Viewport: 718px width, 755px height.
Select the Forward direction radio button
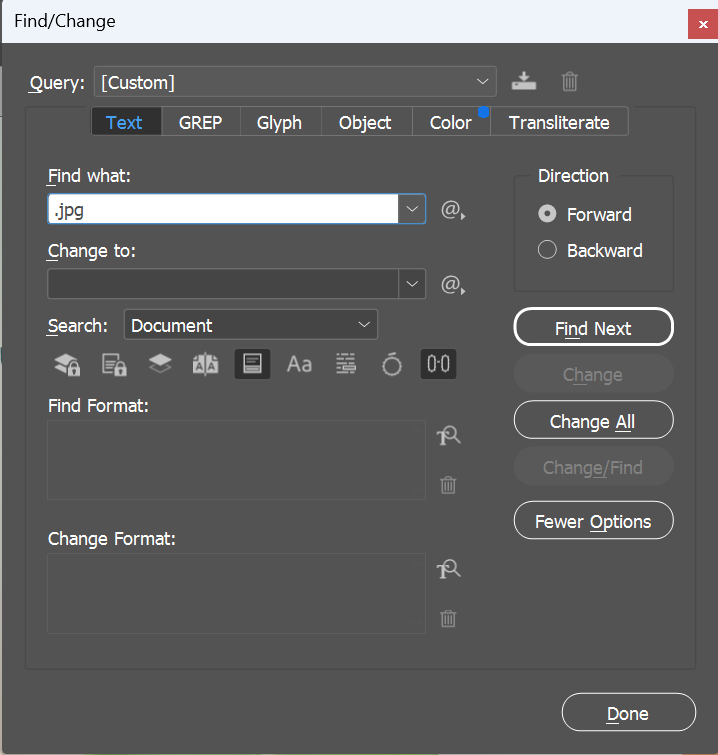coord(547,214)
